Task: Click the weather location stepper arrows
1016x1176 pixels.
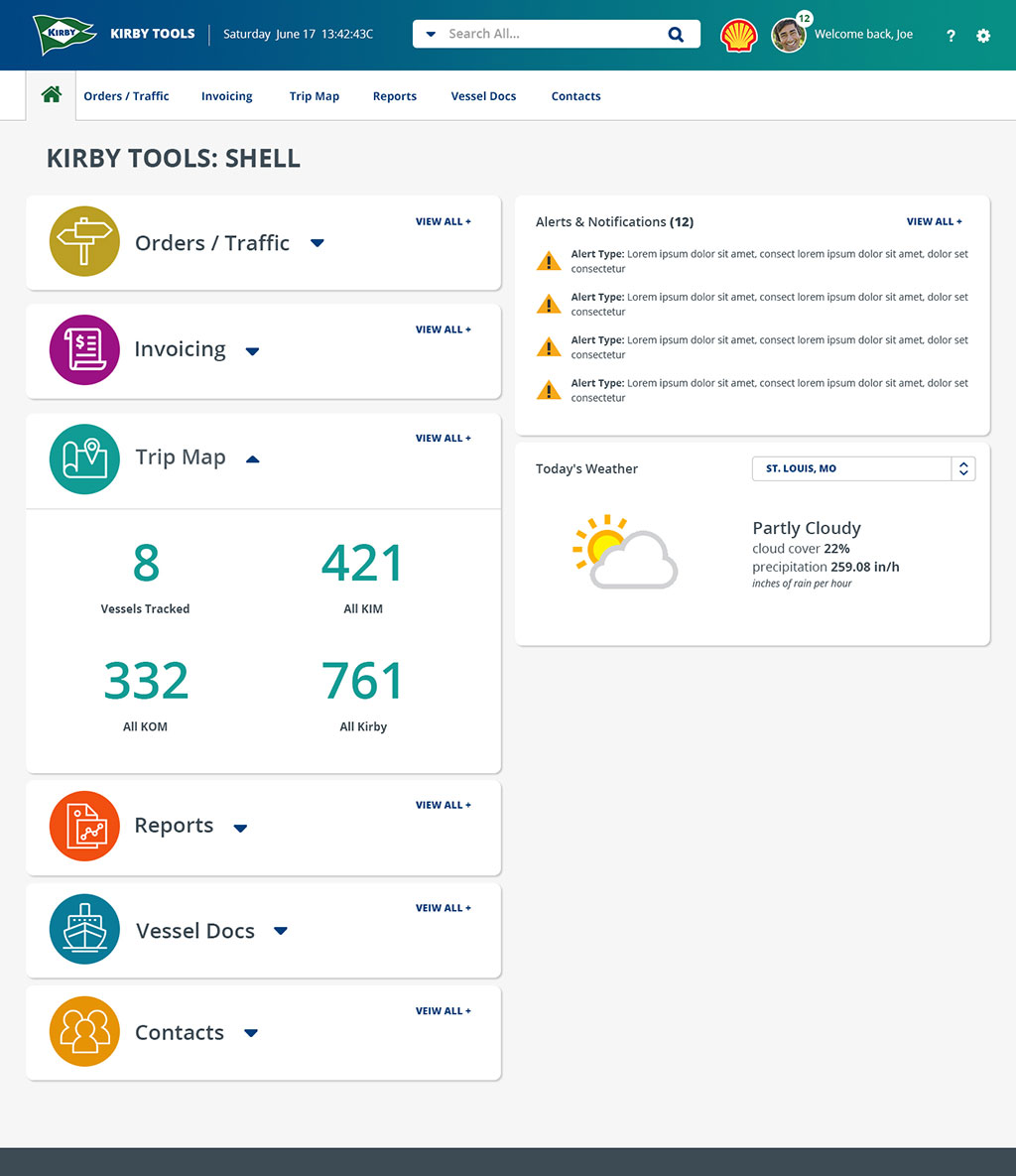Action: (963, 468)
